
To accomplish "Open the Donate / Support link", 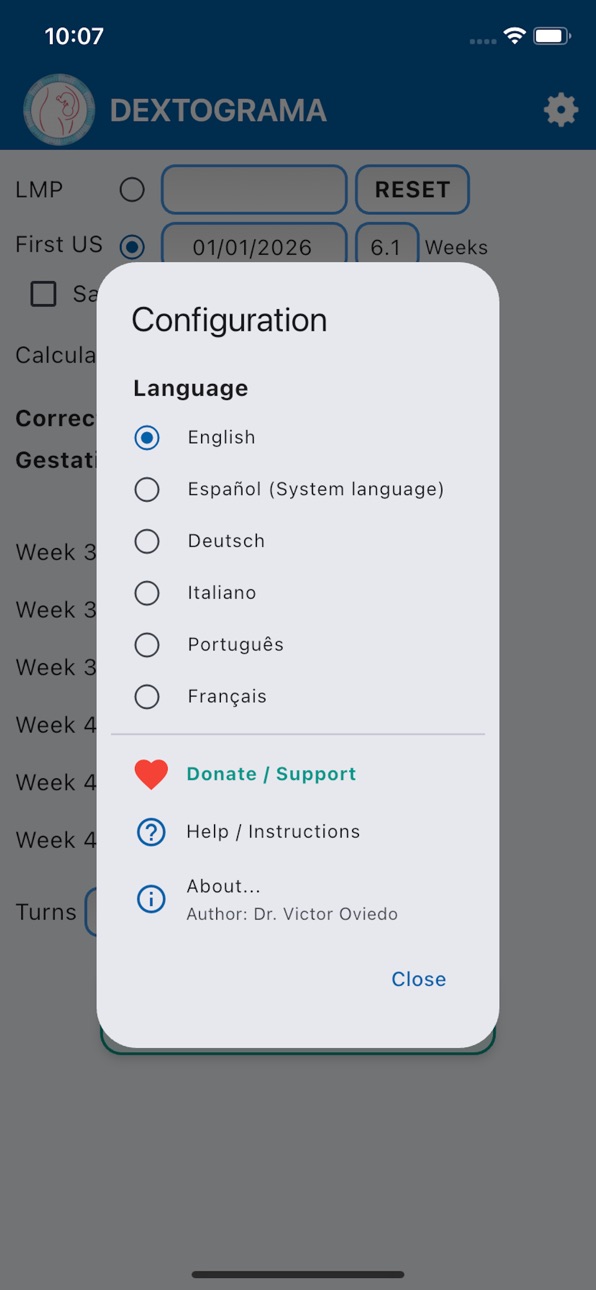I will [271, 774].
